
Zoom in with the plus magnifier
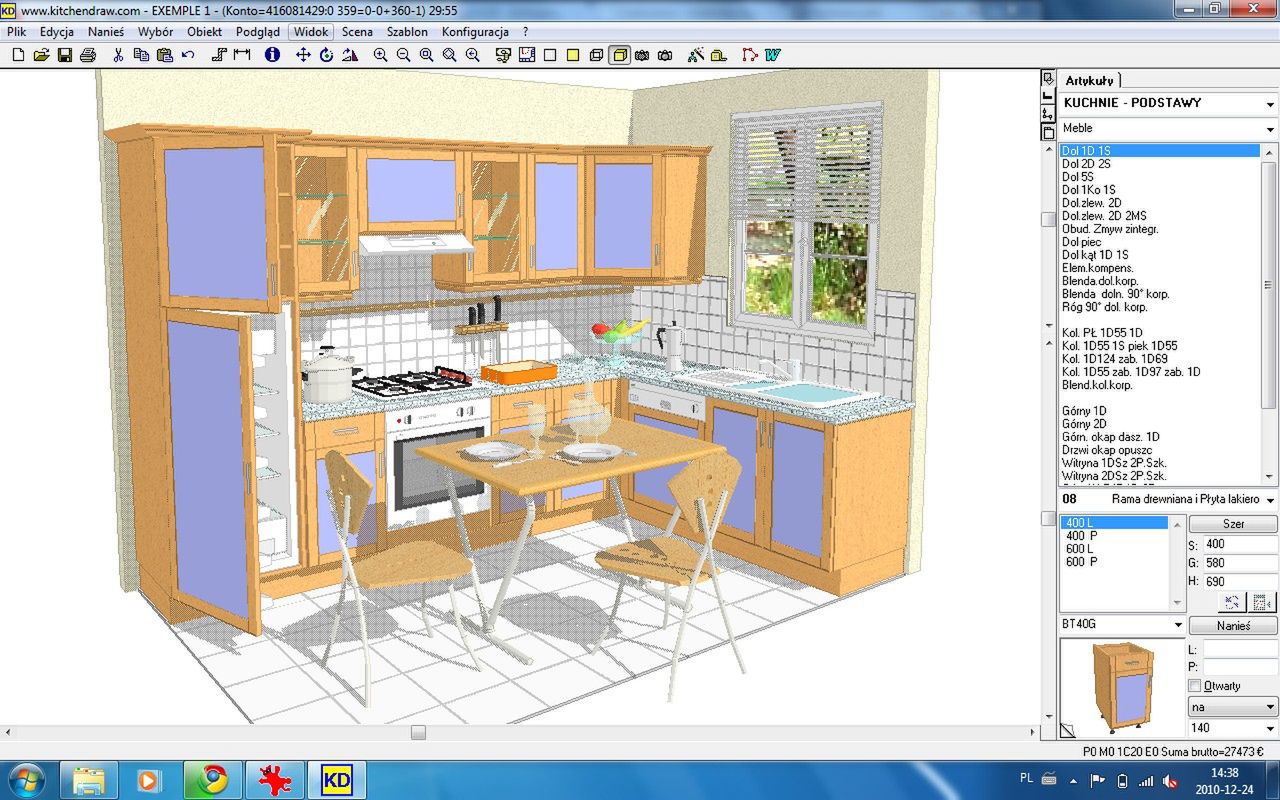[x=380, y=55]
